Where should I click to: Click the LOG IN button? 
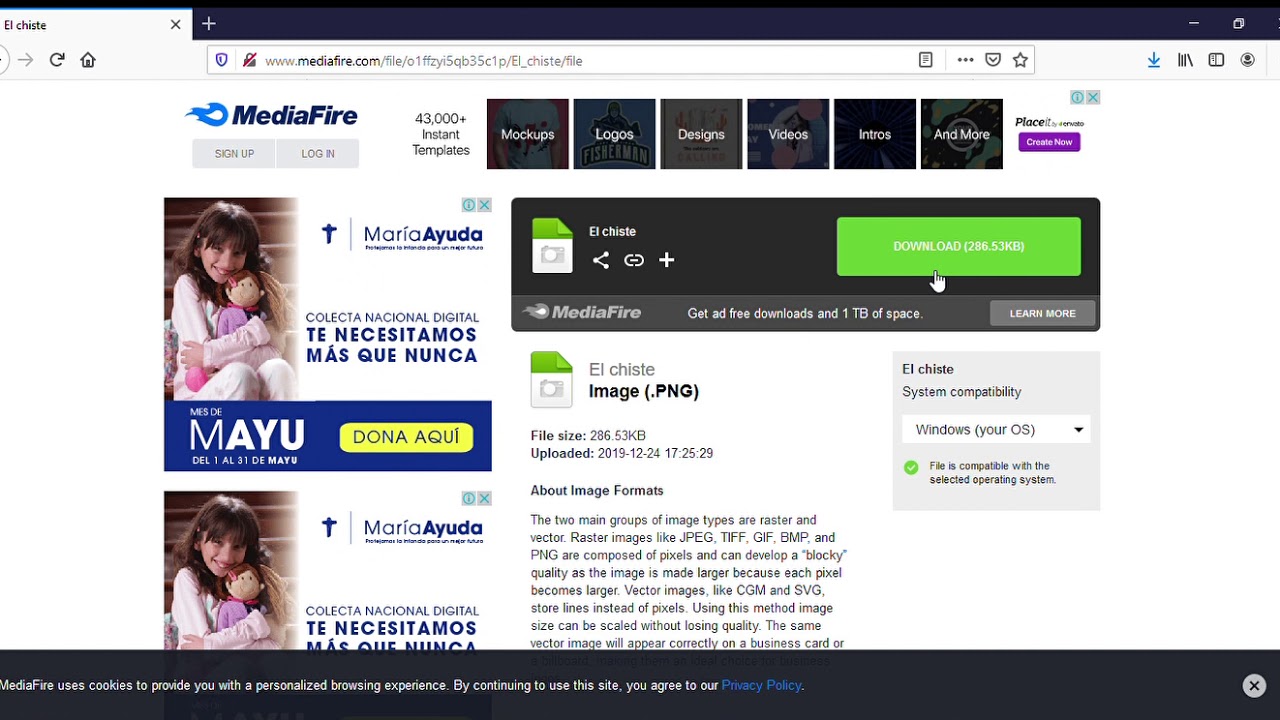[318, 153]
